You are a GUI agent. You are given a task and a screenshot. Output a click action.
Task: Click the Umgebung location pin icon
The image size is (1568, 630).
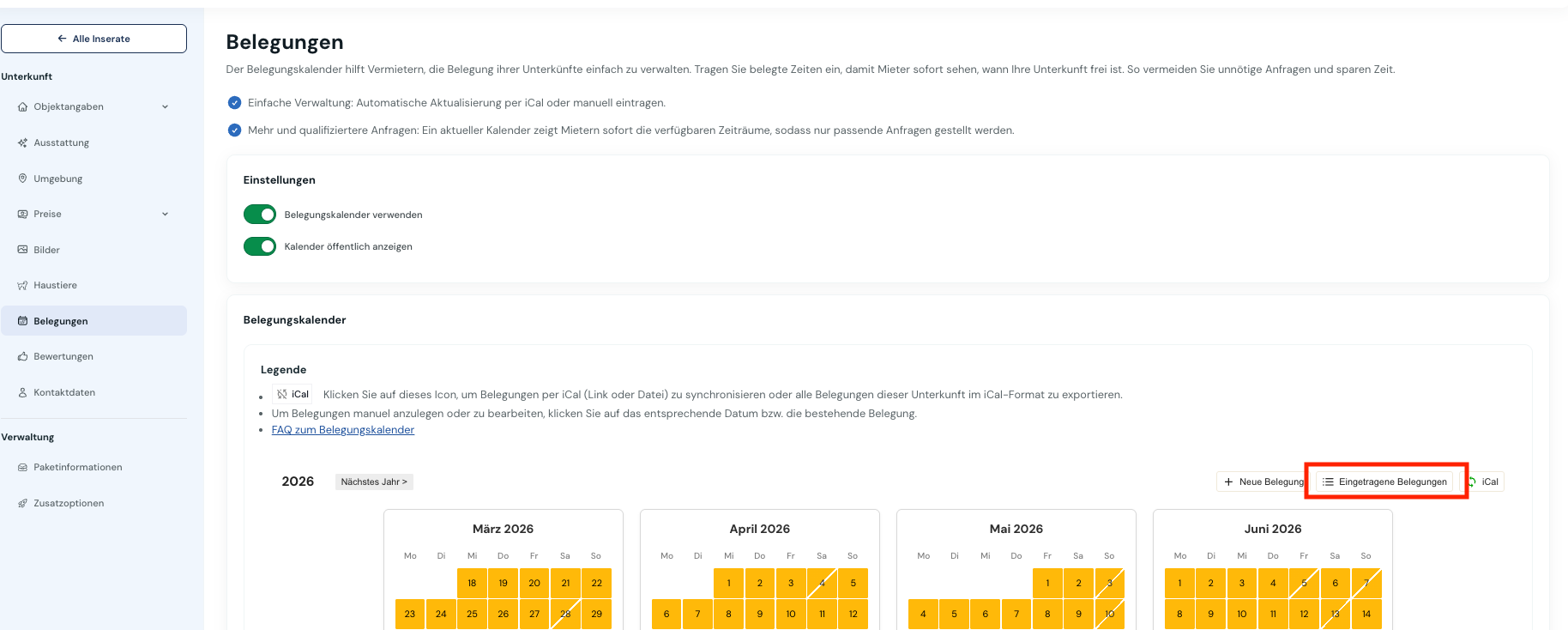click(x=22, y=179)
